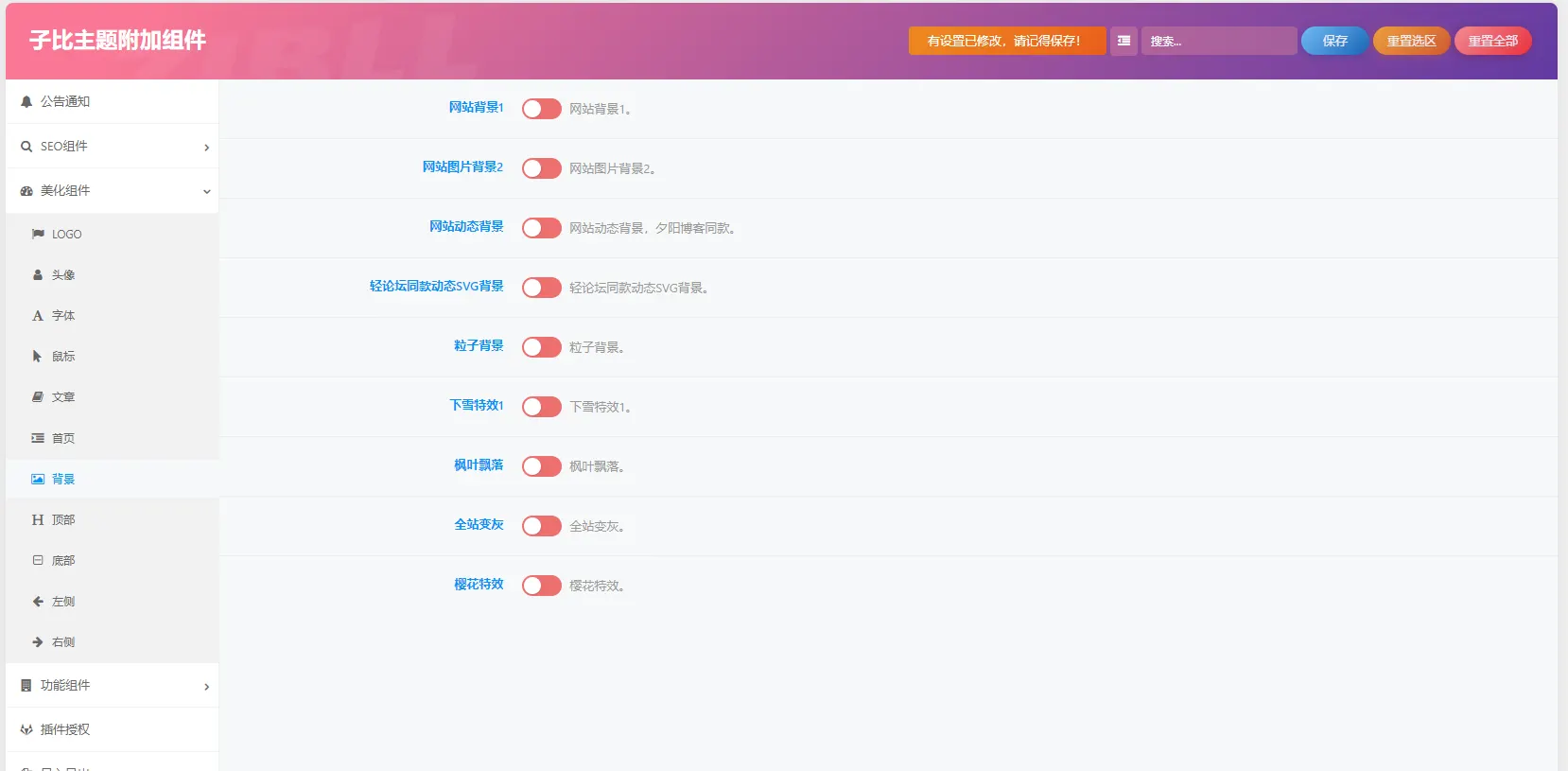Toggle the 樱花特效 switch on

coord(542,586)
